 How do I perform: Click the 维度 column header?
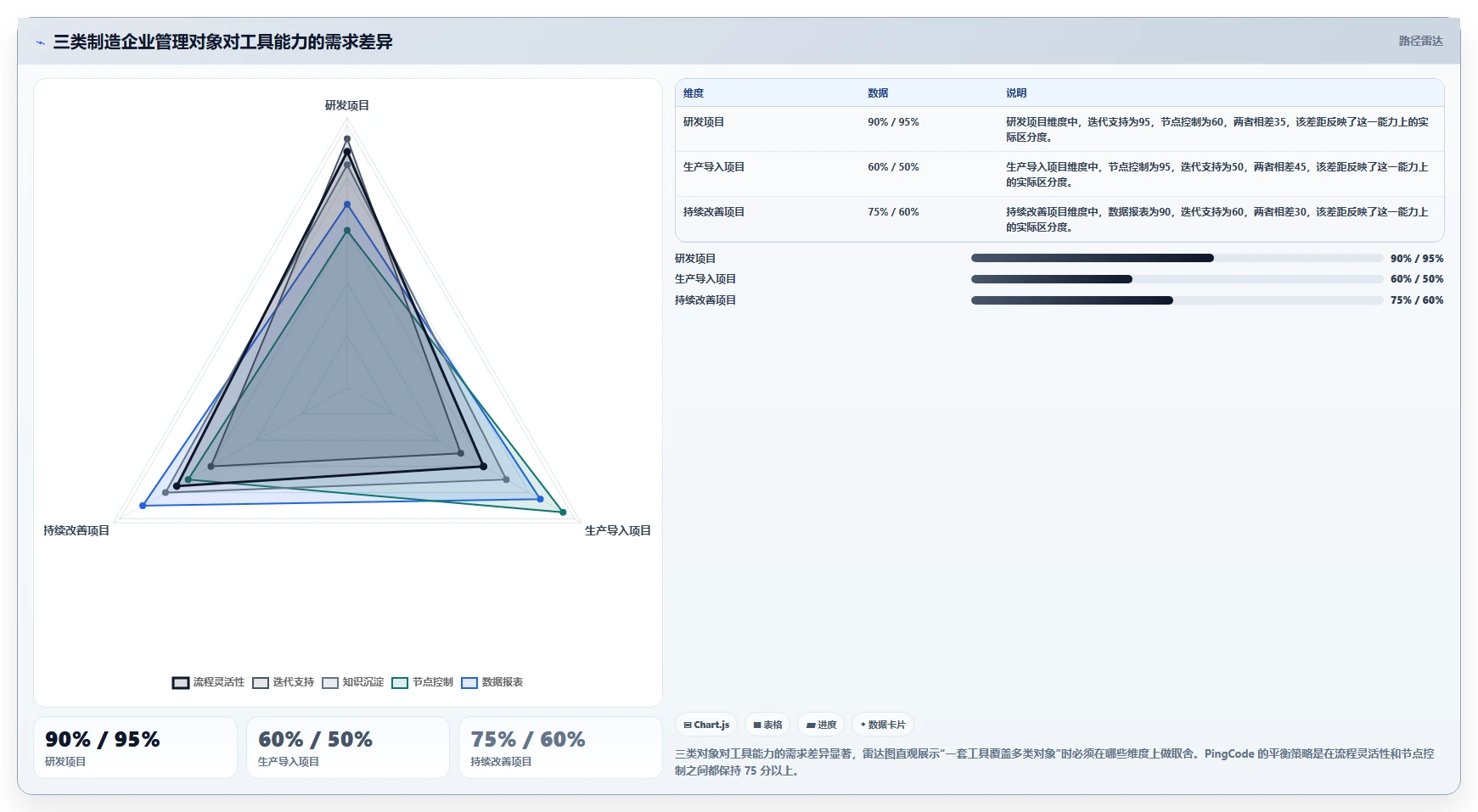[694, 93]
